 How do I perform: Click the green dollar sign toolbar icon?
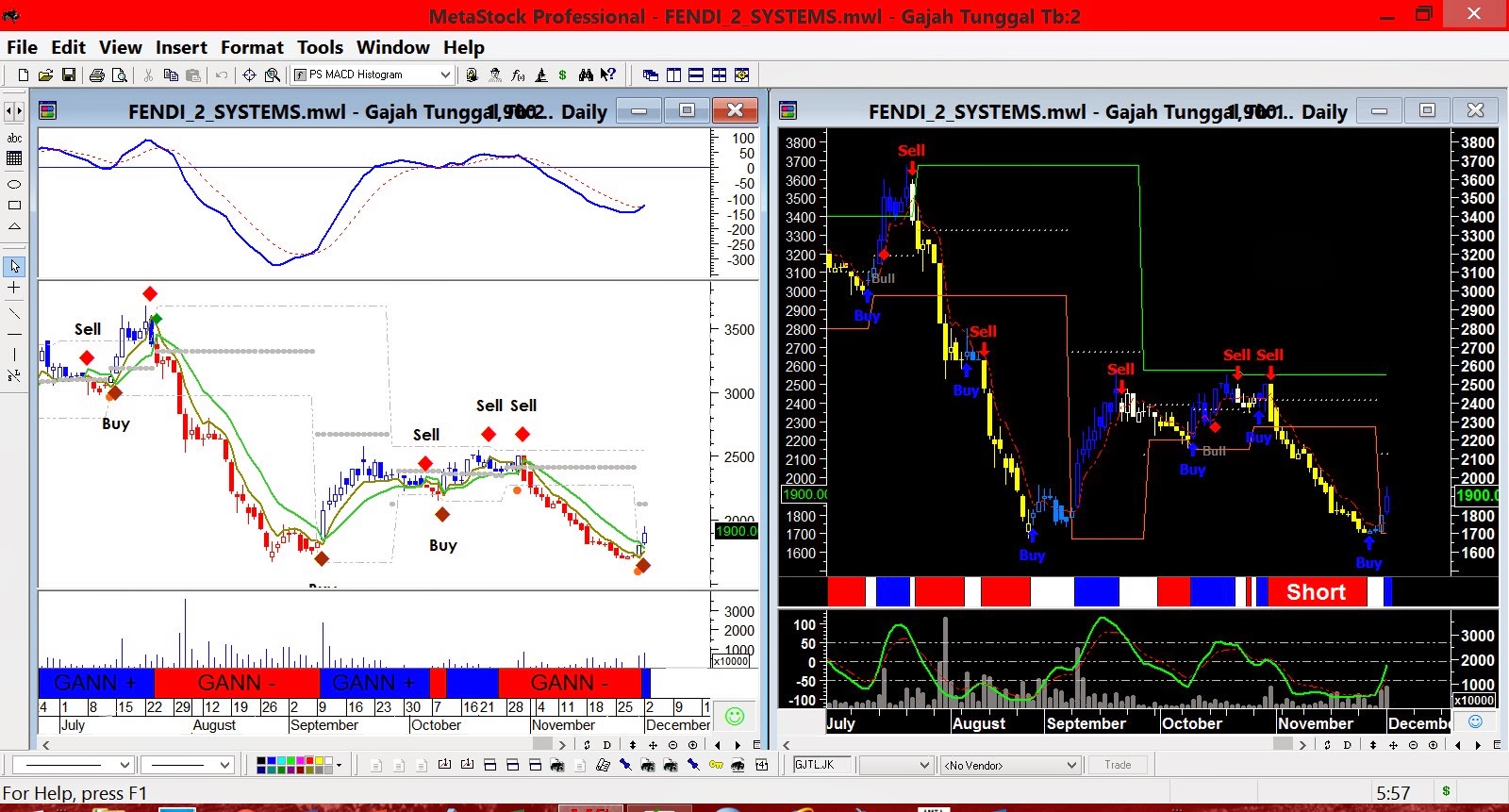click(563, 75)
